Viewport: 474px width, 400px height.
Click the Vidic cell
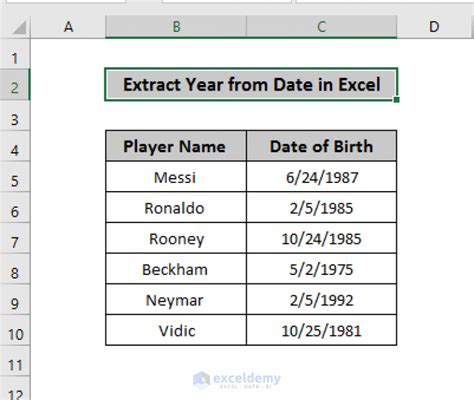coord(176,331)
